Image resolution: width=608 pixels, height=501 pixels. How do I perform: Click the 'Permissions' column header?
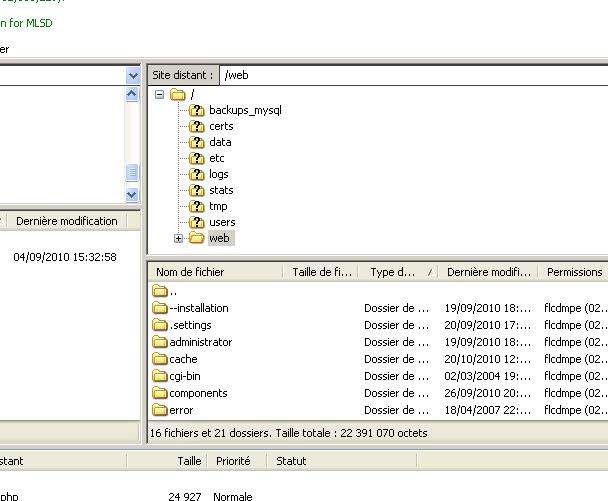click(574, 272)
